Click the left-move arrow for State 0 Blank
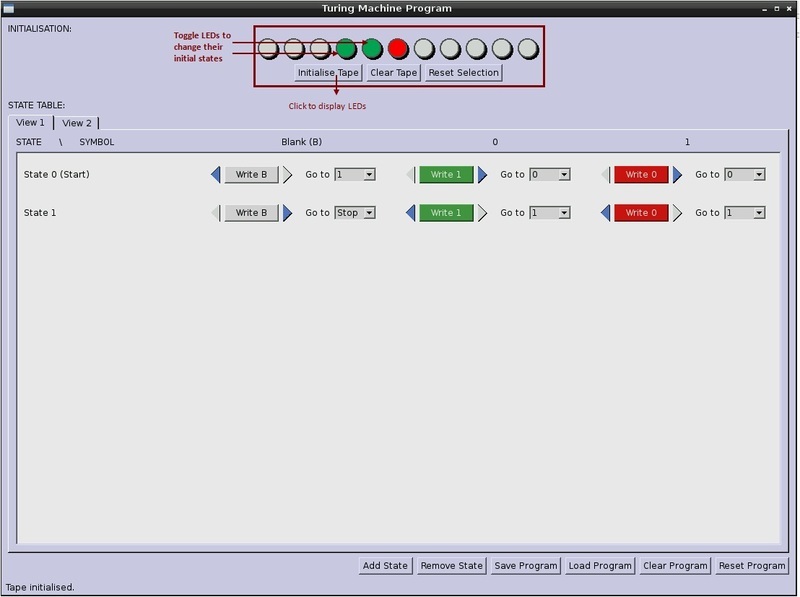The image size is (800, 597). click(x=216, y=175)
